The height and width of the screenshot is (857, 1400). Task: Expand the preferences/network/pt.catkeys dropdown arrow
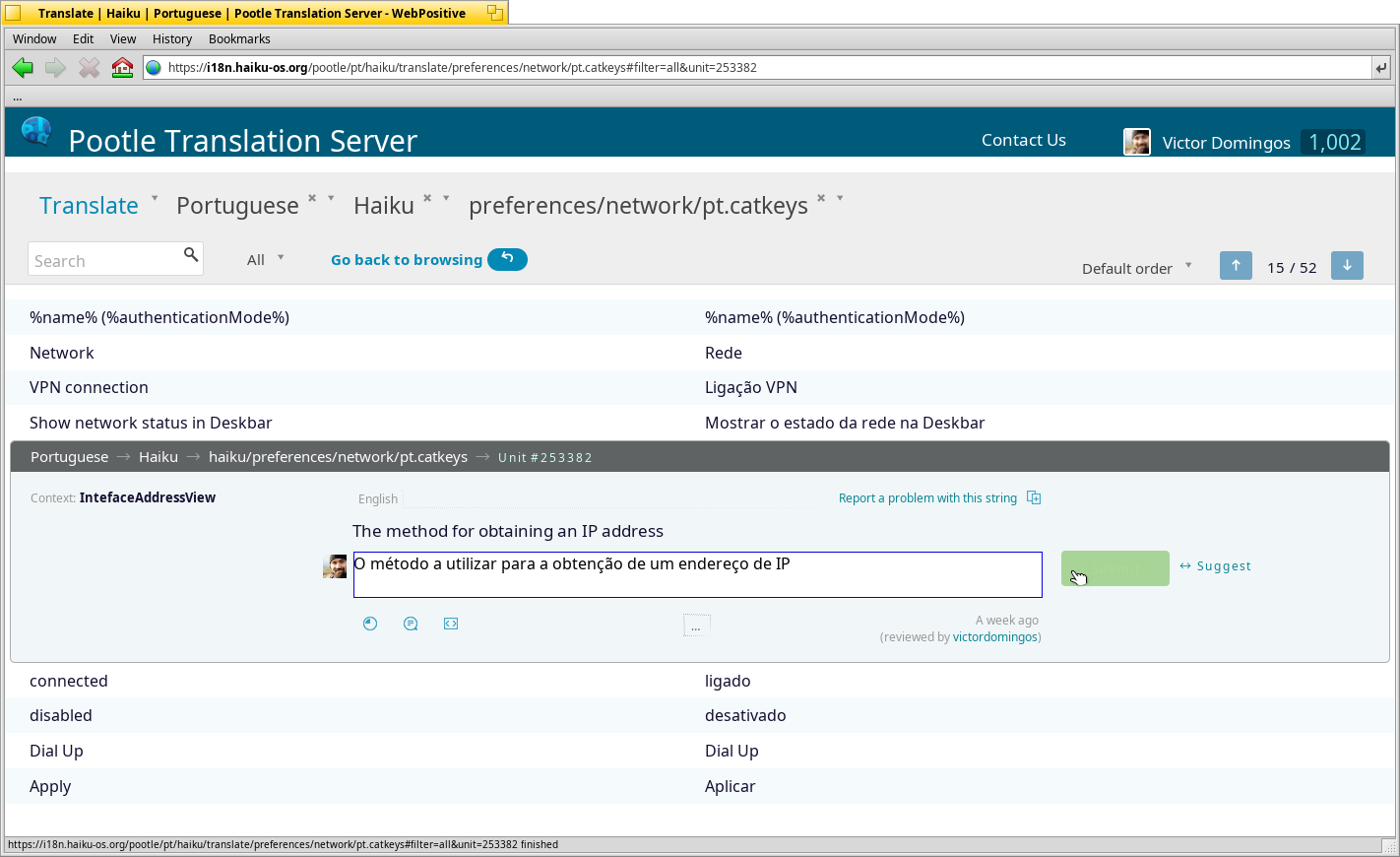pos(840,198)
